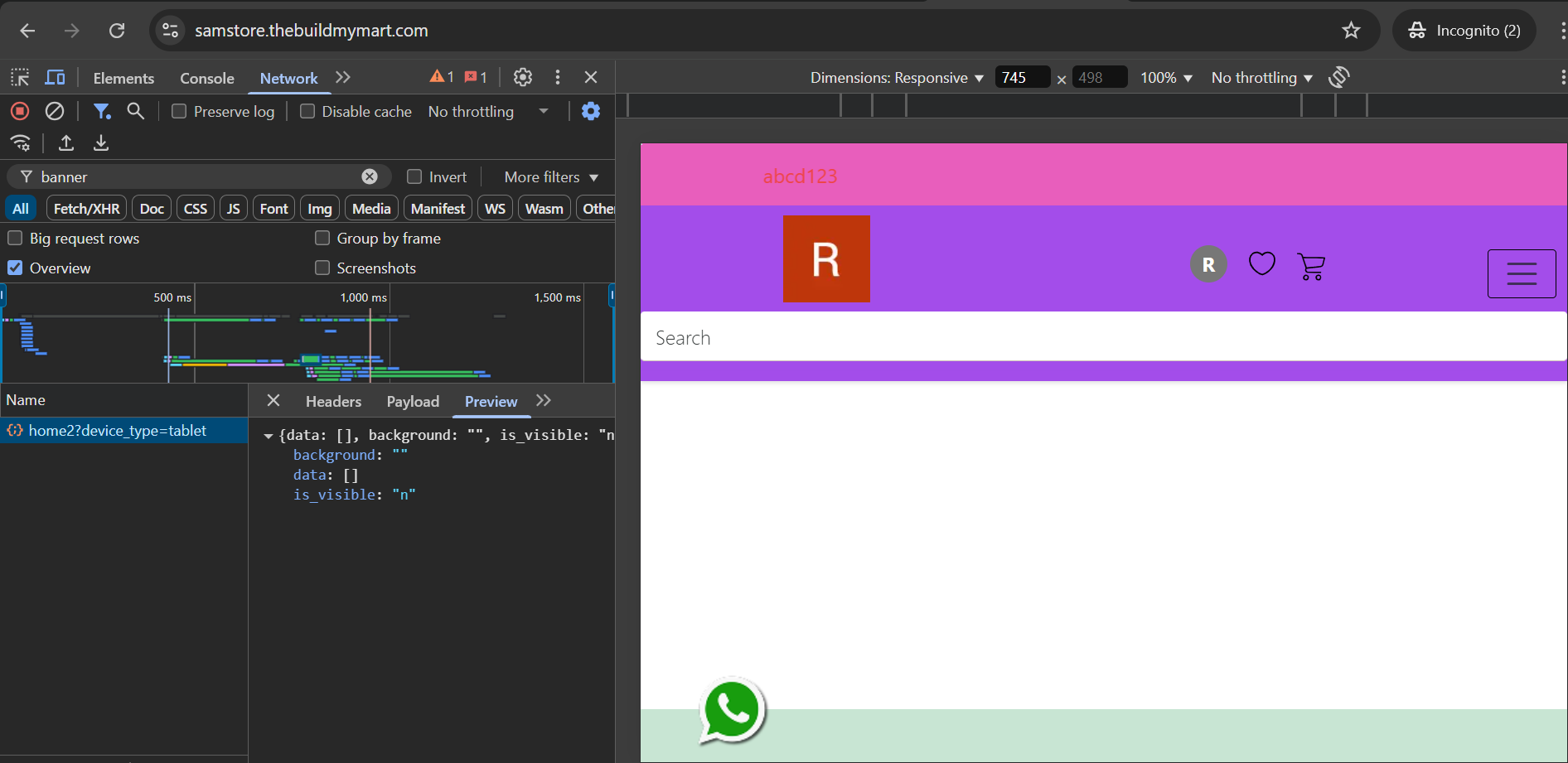This screenshot has height=763, width=1568.
Task: Filter requests by JS
Action: tap(234, 208)
